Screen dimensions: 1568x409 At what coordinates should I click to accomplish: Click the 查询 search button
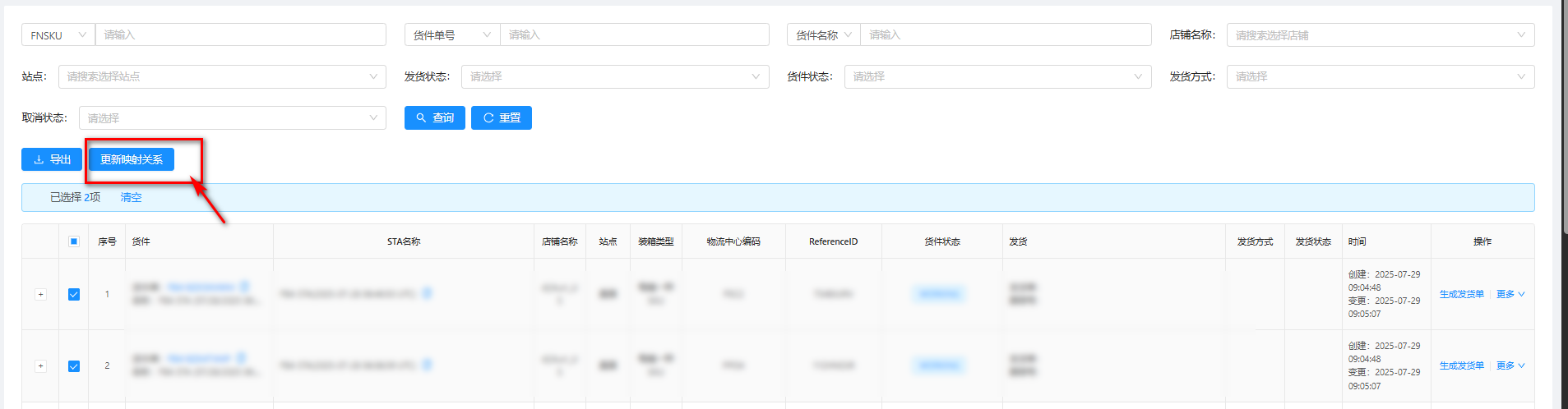point(434,118)
